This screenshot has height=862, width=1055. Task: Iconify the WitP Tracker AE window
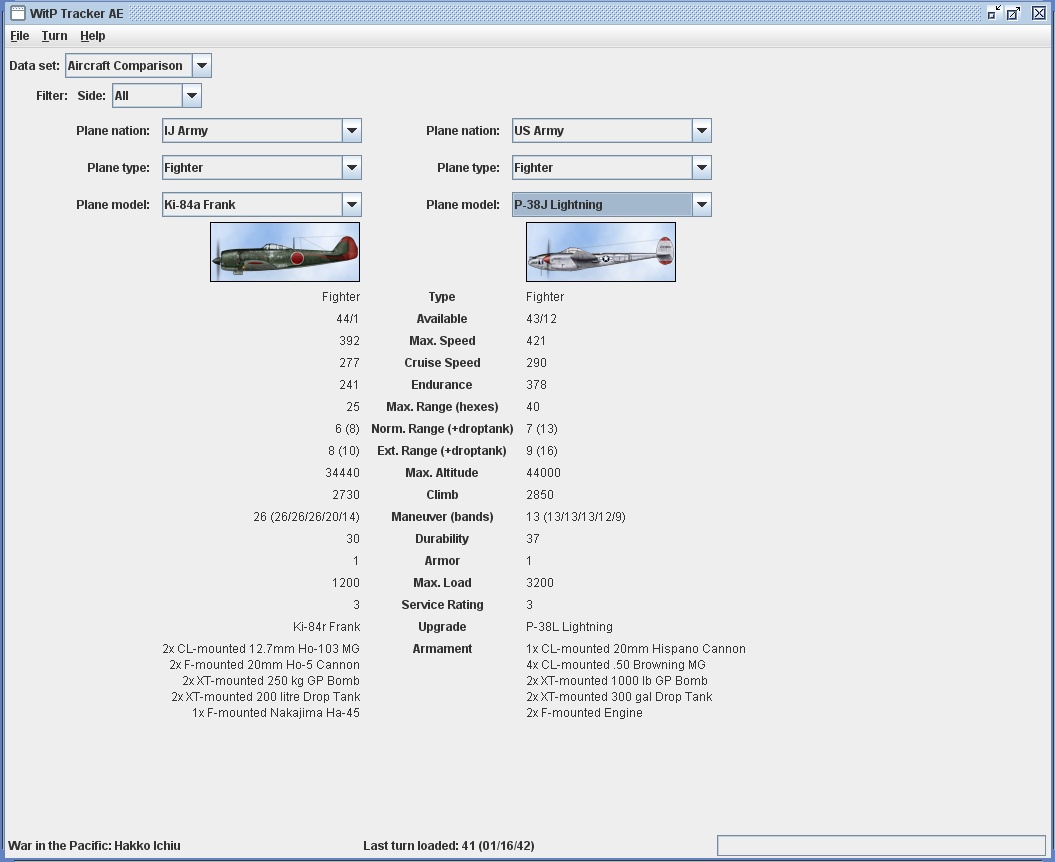coord(994,13)
